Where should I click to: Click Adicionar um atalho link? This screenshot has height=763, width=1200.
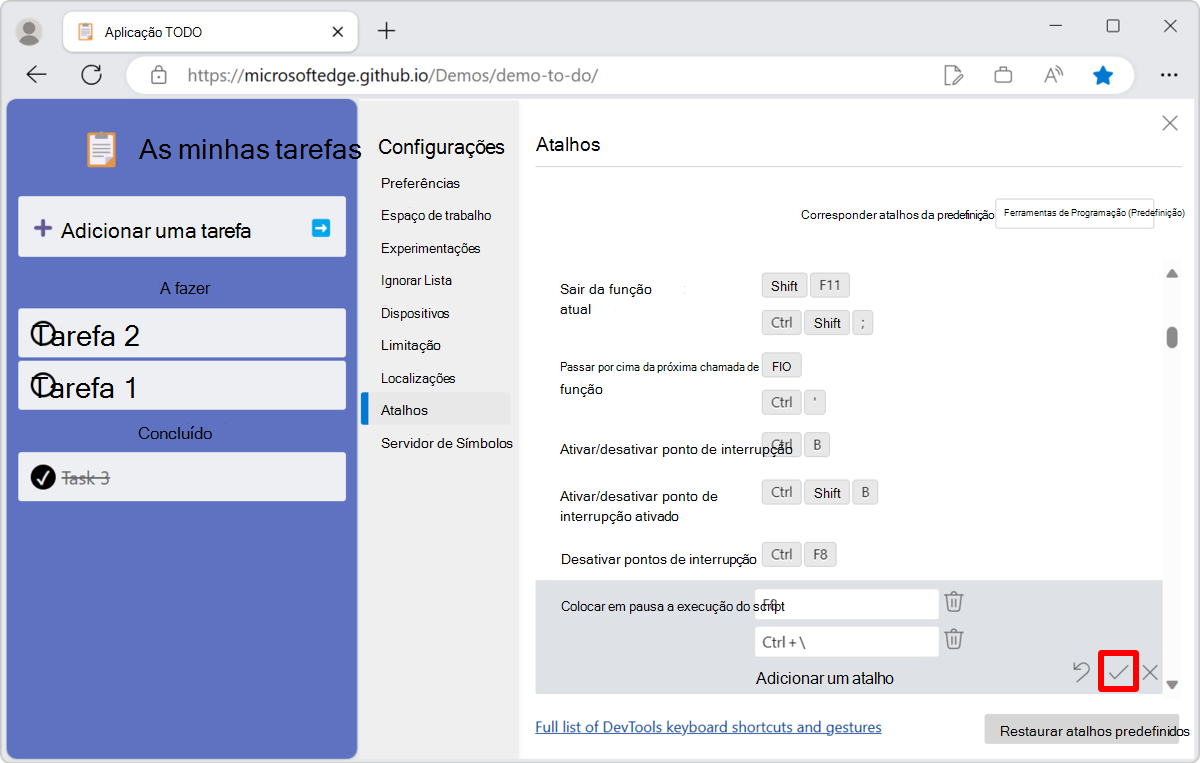(x=824, y=678)
